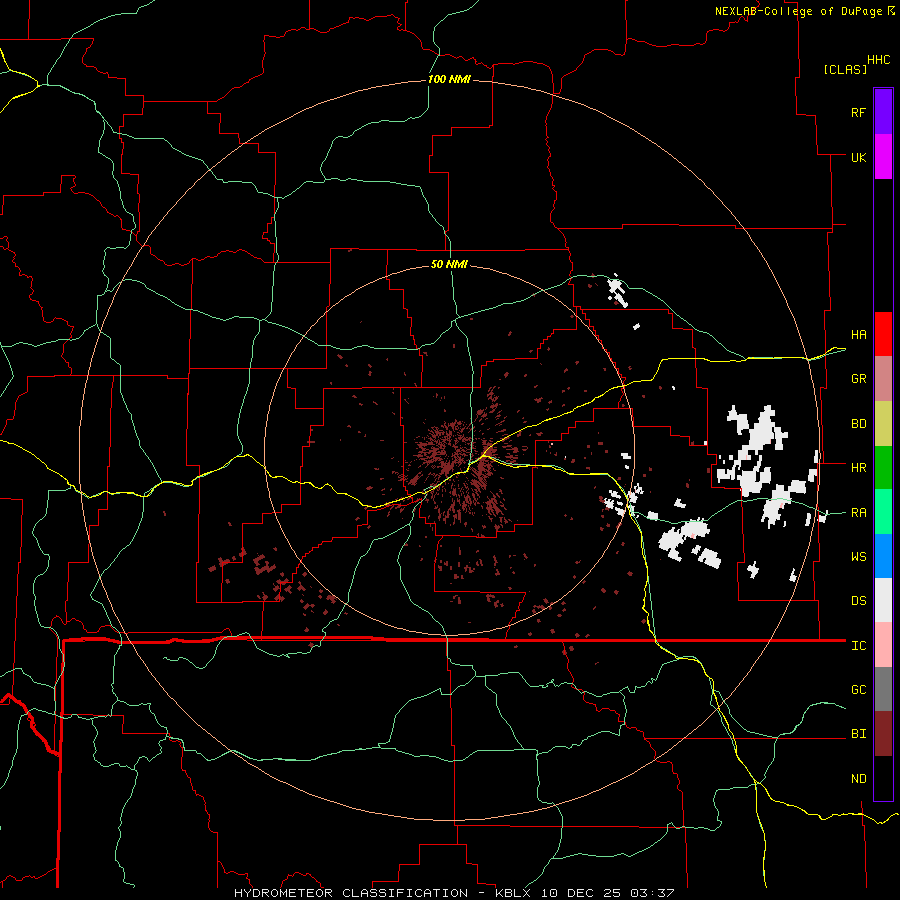The height and width of the screenshot is (900, 900).
Task: Click the purple RF color swatch
Action: coord(883,112)
